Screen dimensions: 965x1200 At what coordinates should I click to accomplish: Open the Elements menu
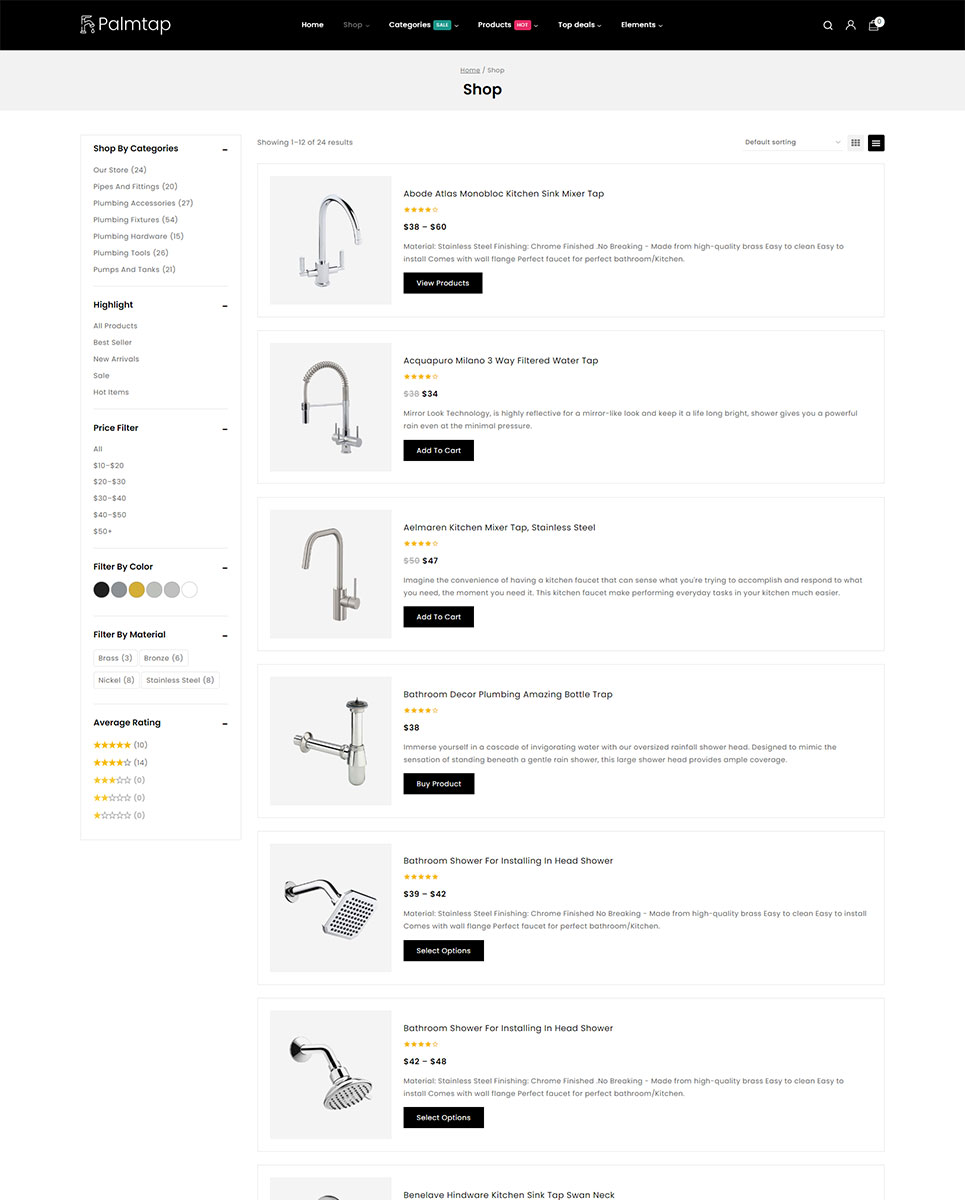click(x=642, y=25)
